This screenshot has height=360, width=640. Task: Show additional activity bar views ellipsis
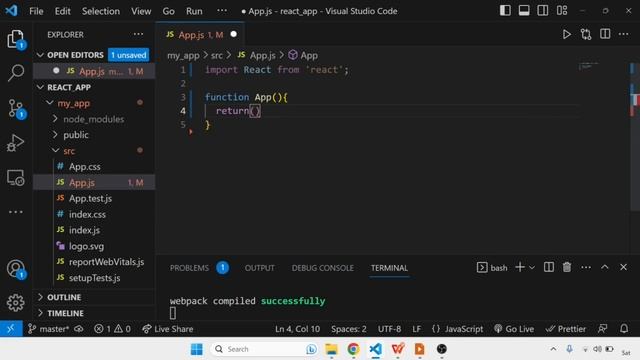click(16, 212)
